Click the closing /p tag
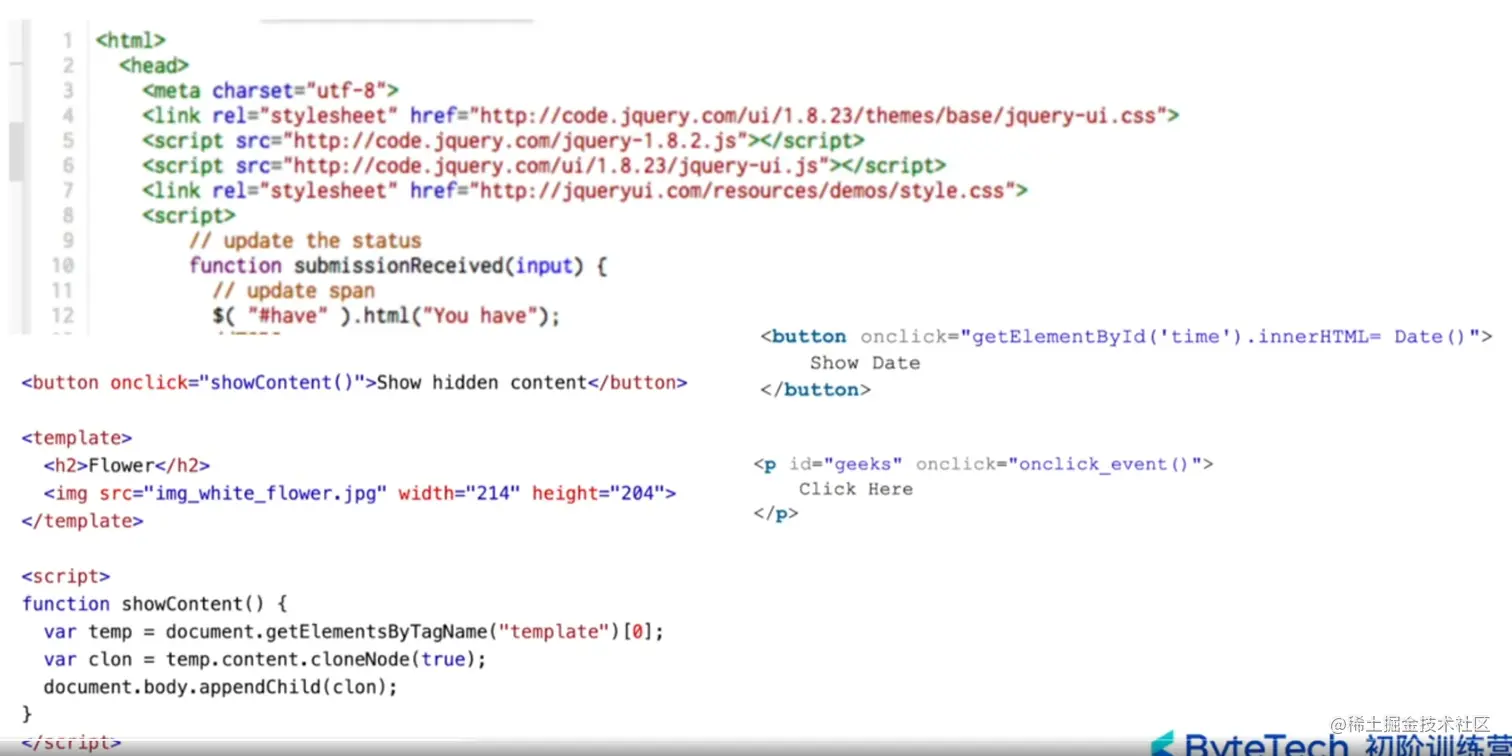 tap(776, 514)
